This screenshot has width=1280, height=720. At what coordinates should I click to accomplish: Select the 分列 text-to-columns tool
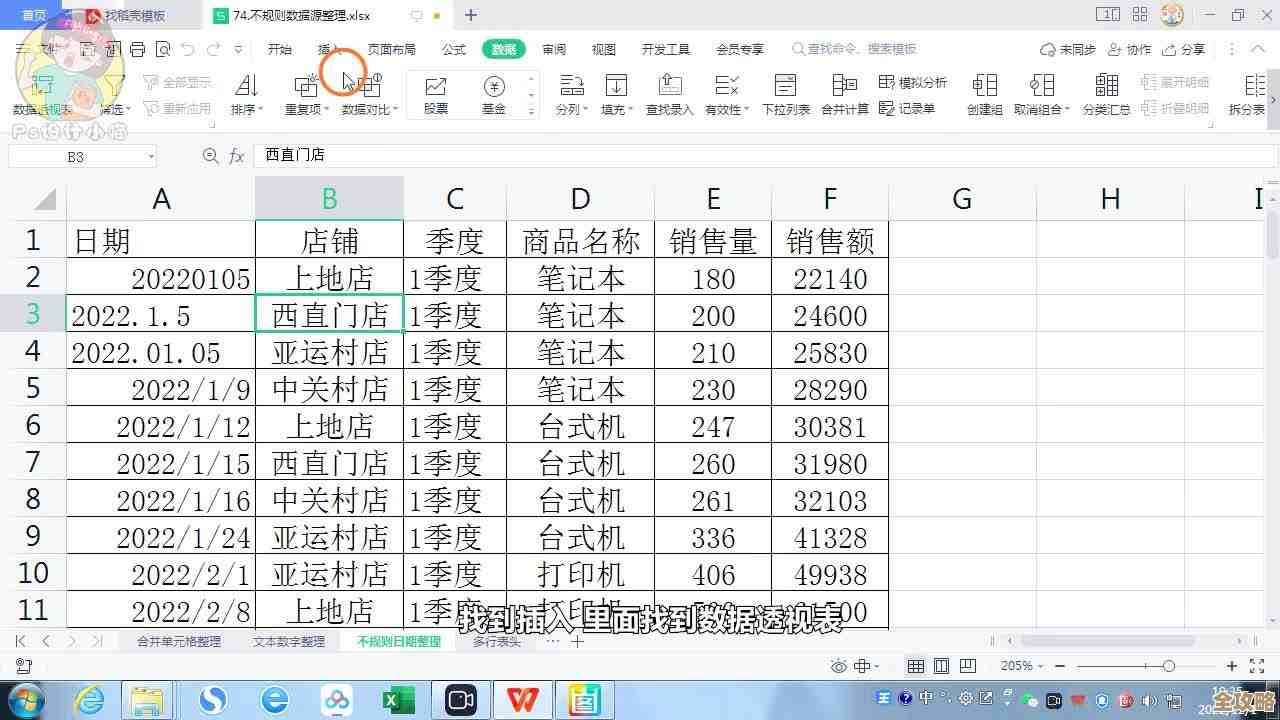[570, 95]
